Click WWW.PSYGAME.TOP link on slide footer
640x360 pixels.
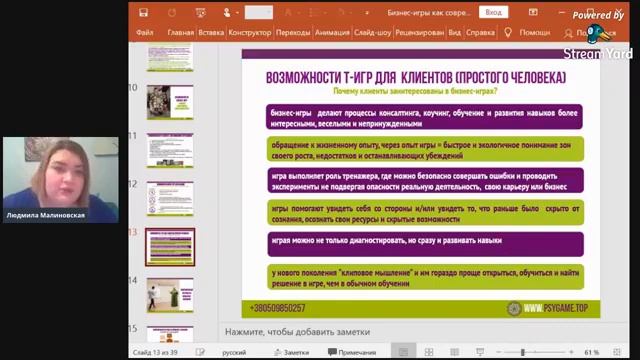[x=556, y=308]
